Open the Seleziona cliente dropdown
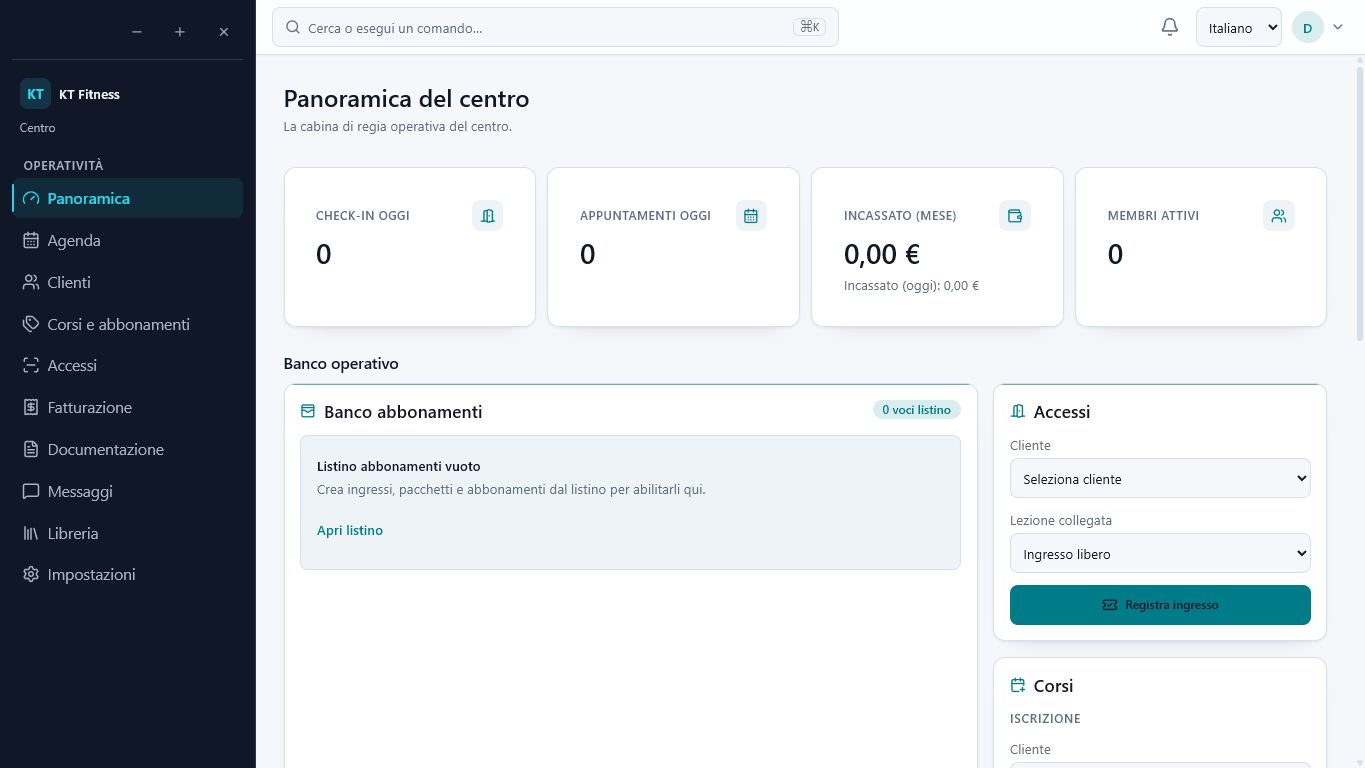 [x=1160, y=478]
